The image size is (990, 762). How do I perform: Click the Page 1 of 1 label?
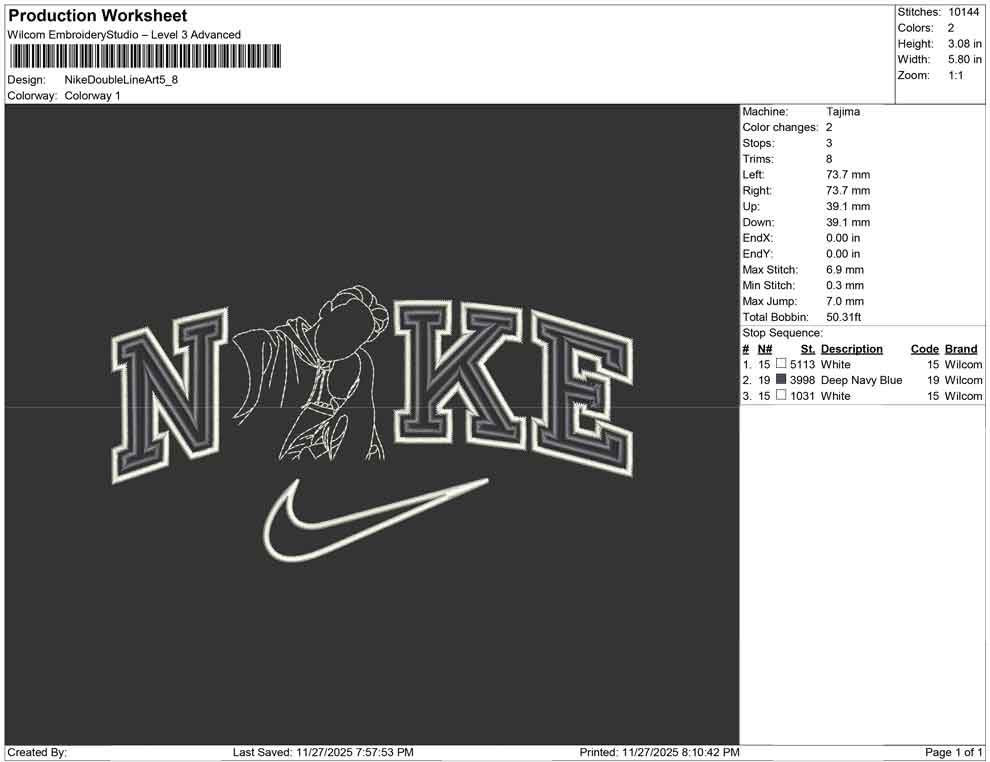pyautogui.click(x=951, y=752)
